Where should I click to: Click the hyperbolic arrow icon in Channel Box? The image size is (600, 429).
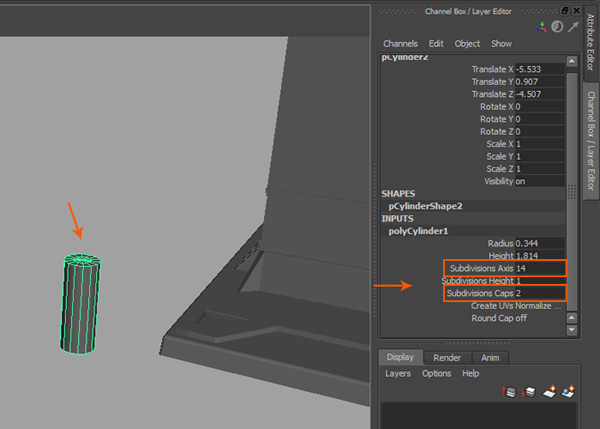(573, 28)
